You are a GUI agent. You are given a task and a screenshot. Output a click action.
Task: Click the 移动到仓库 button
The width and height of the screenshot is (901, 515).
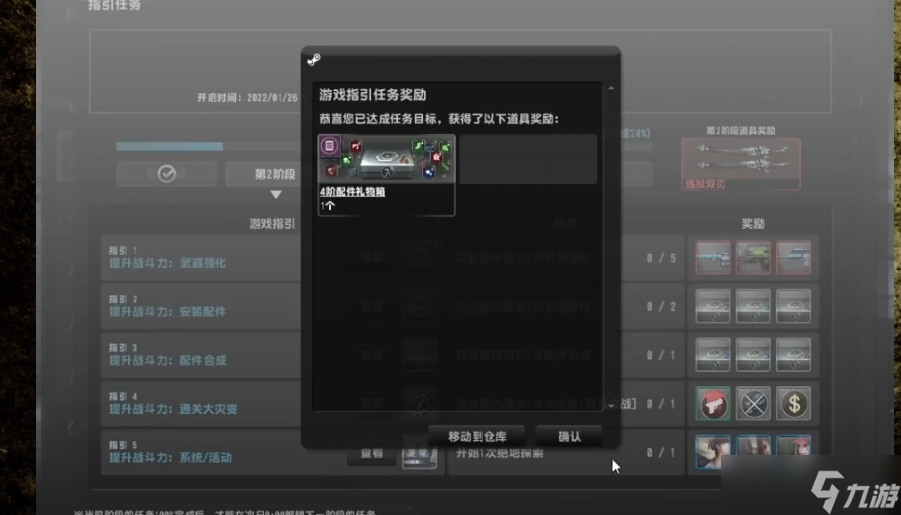[476, 437]
